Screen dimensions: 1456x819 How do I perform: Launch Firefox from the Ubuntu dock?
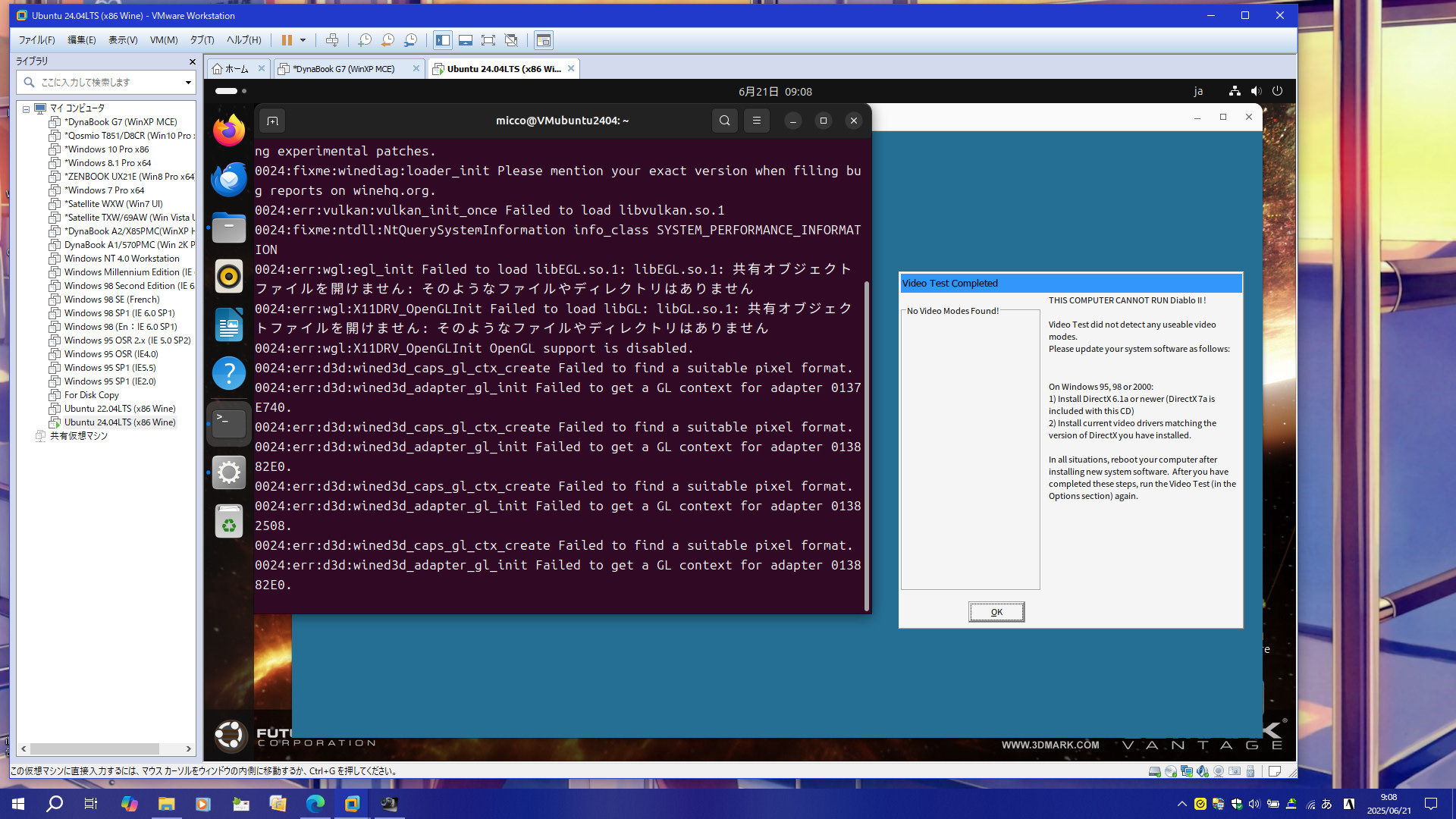click(228, 130)
